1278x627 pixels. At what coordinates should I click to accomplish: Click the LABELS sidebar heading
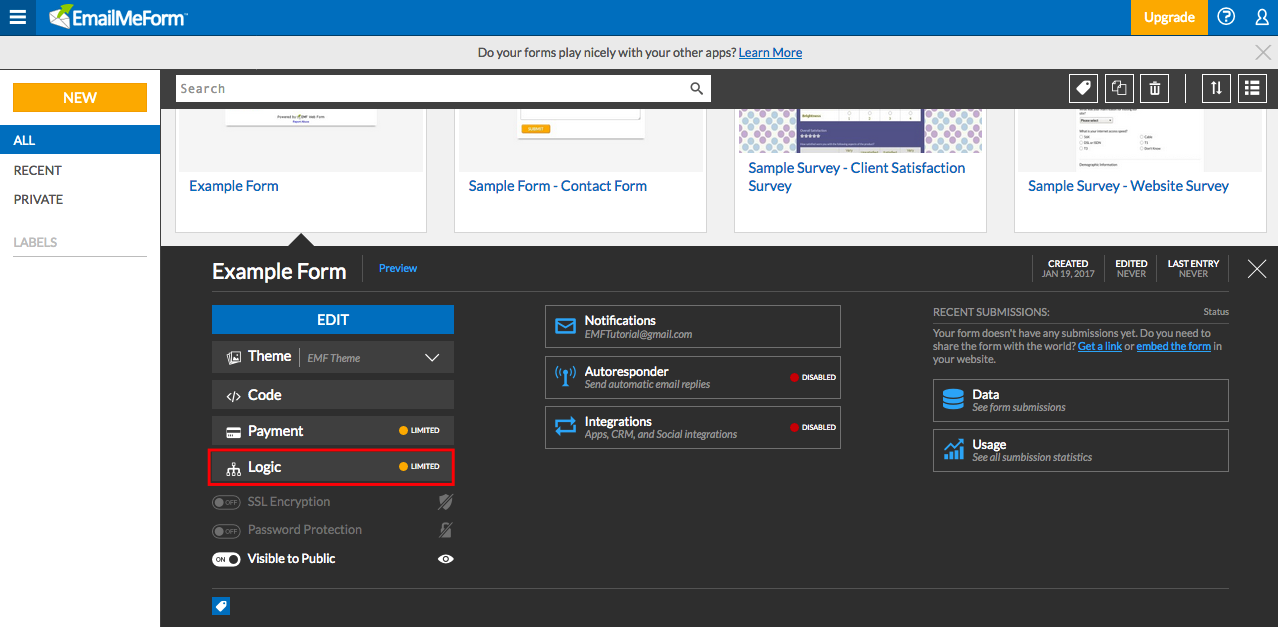[35, 242]
